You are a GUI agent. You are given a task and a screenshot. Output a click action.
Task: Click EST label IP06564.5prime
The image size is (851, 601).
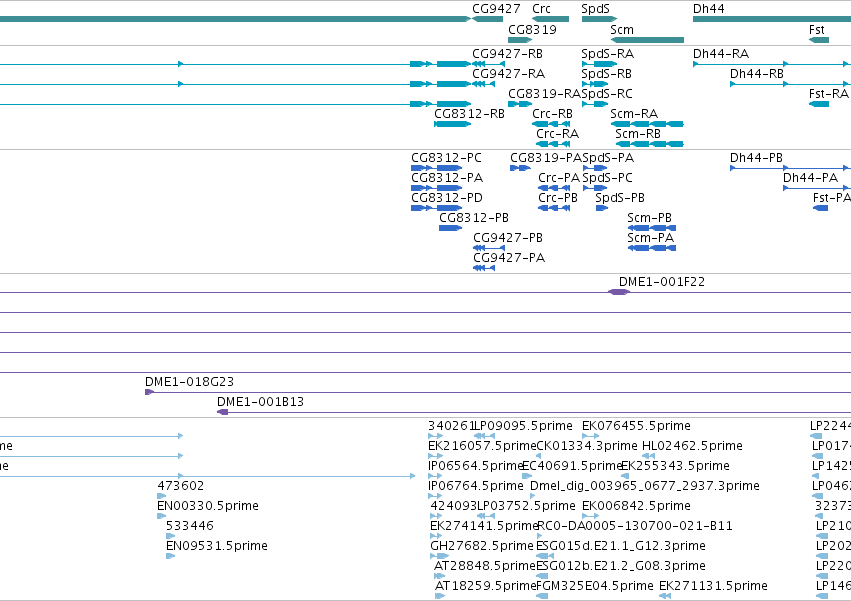tap(475, 466)
